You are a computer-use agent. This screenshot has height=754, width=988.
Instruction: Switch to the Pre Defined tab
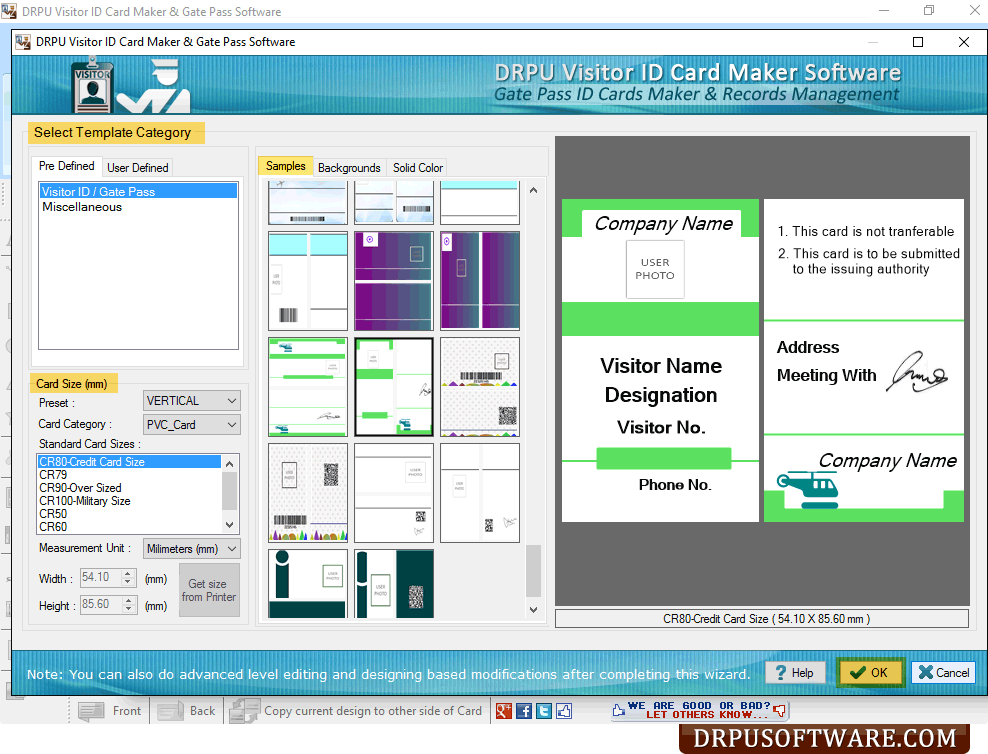point(67,166)
